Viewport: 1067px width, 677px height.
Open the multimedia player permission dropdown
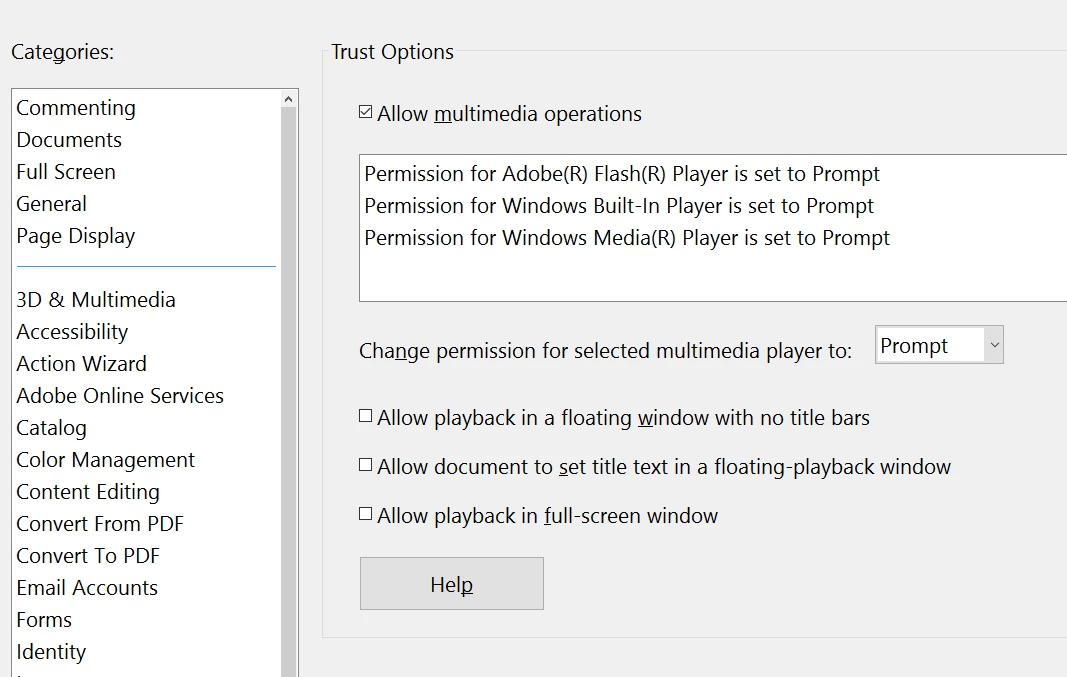[x=938, y=345]
